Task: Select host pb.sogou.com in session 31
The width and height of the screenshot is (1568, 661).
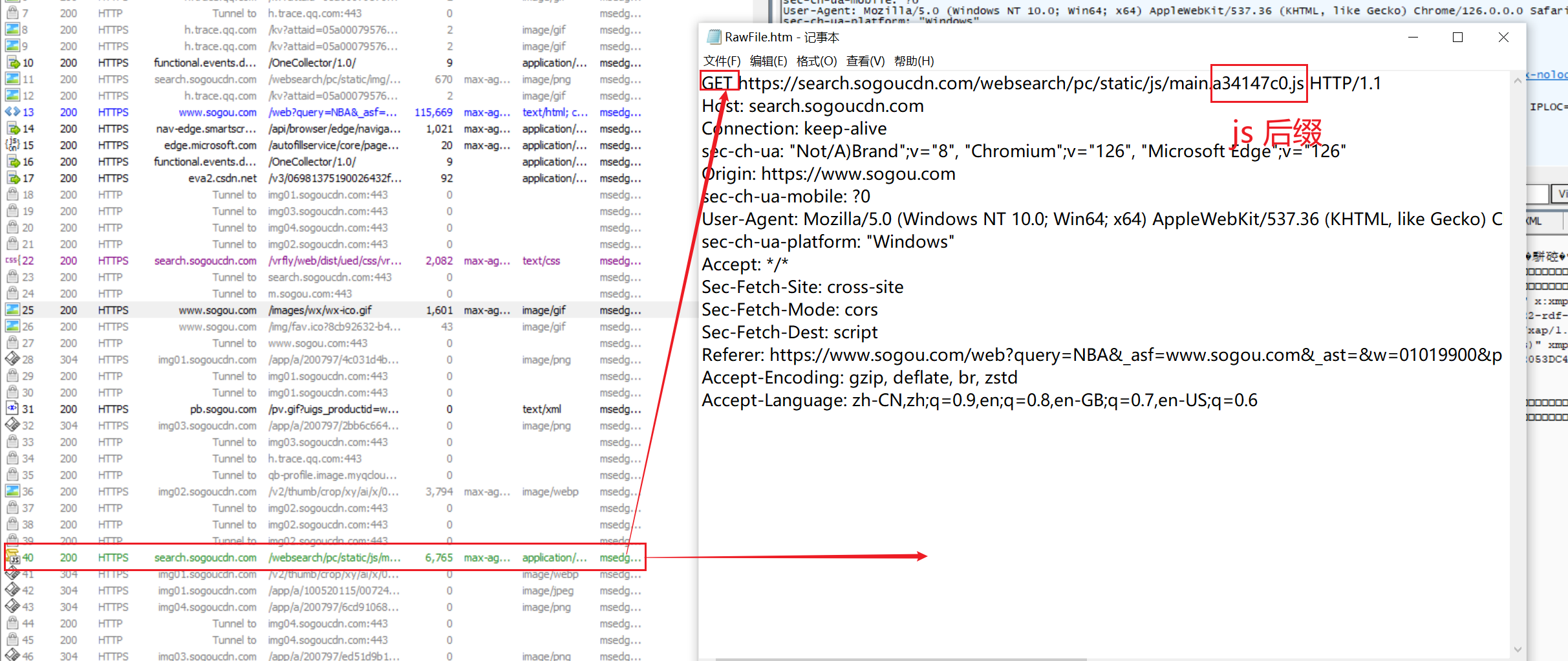Action: tap(223, 409)
